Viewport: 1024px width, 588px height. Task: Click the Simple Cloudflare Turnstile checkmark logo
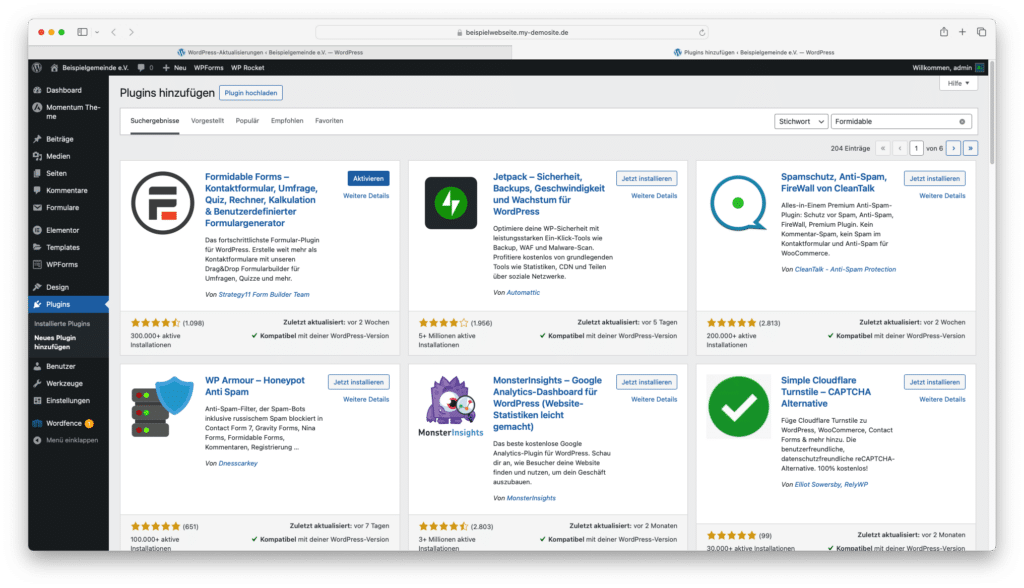[739, 406]
